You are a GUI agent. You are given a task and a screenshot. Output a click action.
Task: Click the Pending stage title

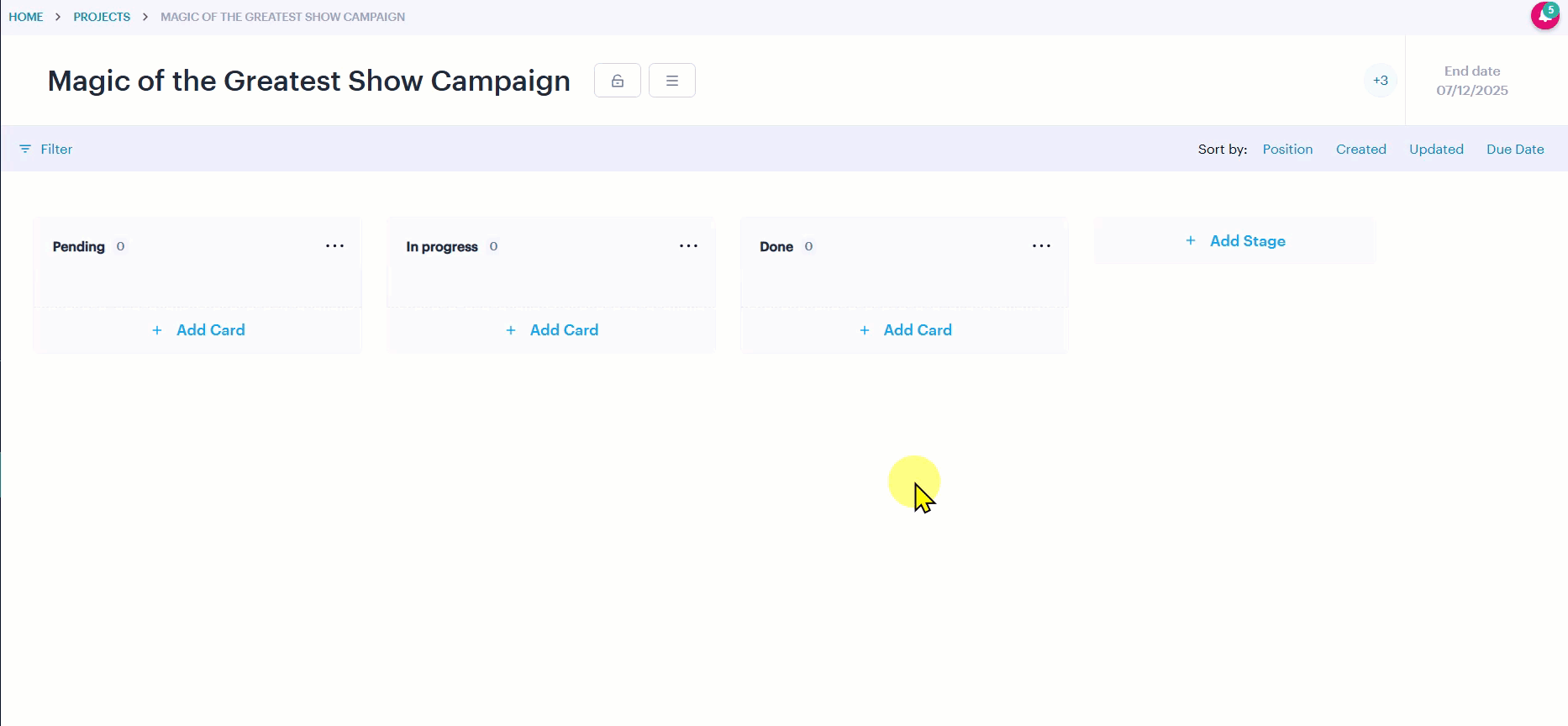pyautogui.click(x=79, y=246)
